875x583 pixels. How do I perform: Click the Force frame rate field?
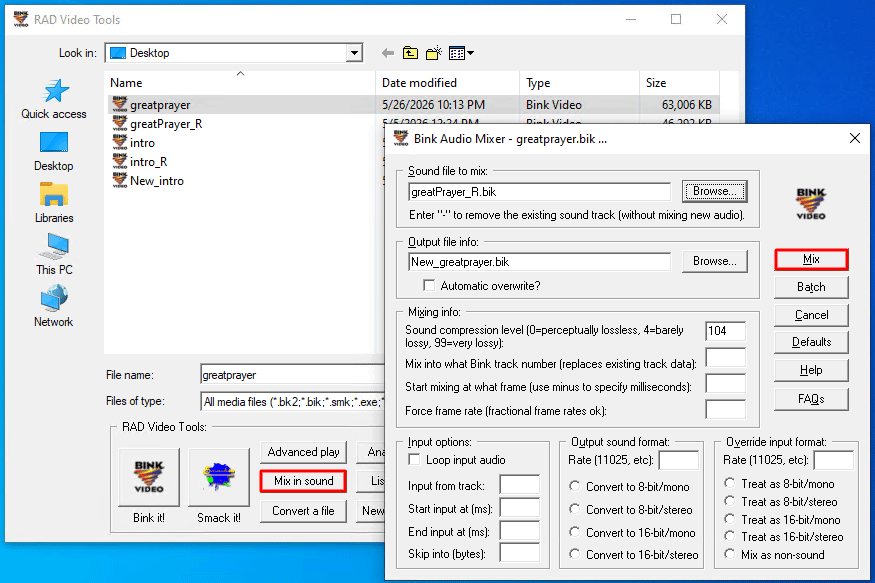coord(725,409)
